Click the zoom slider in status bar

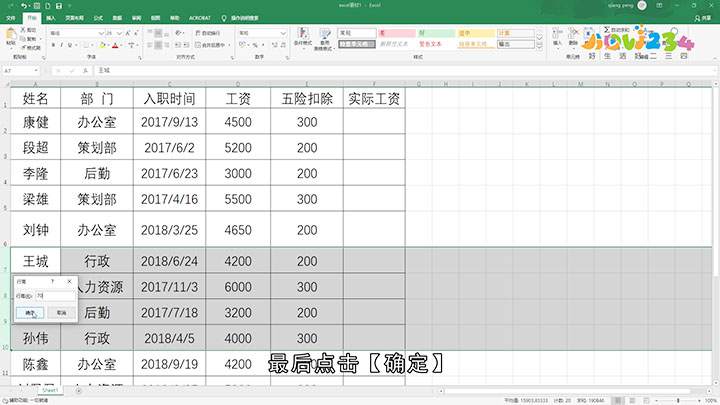(x=680, y=401)
